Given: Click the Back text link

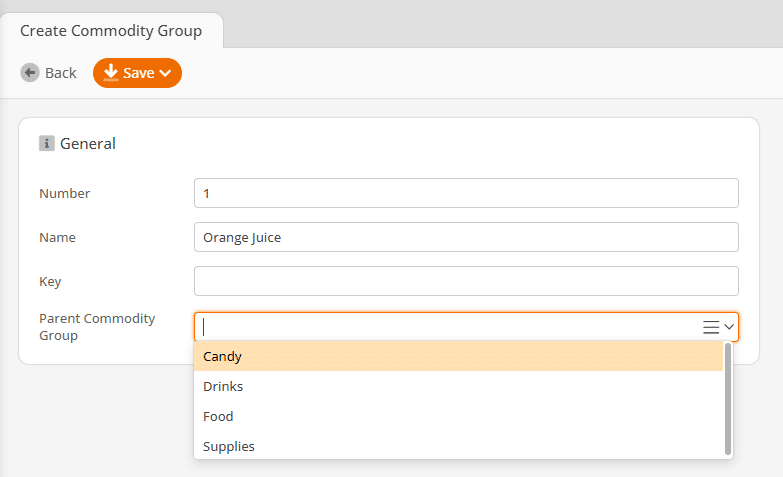Looking at the screenshot, I should point(60,73).
